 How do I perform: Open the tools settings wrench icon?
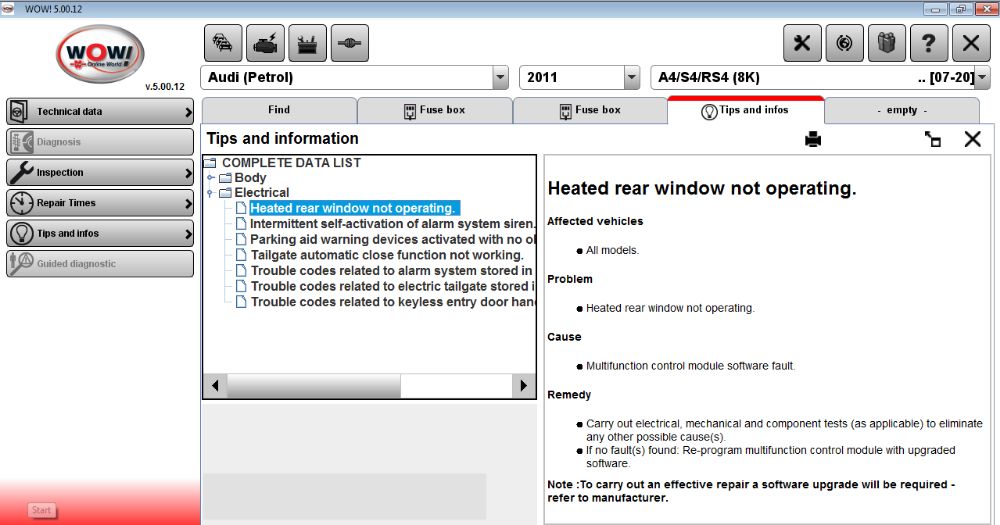(x=802, y=43)
